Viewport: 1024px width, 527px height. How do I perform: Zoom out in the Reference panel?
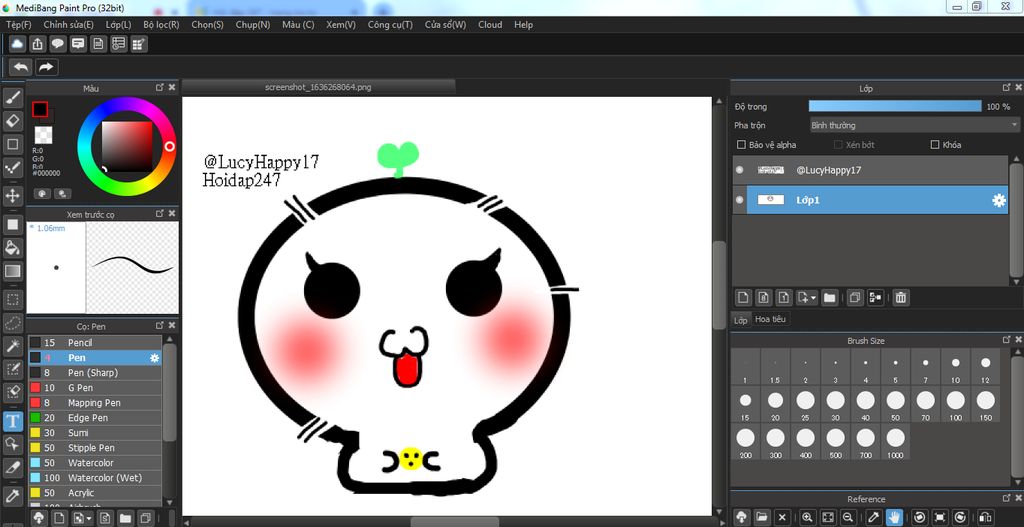point(848,517)
